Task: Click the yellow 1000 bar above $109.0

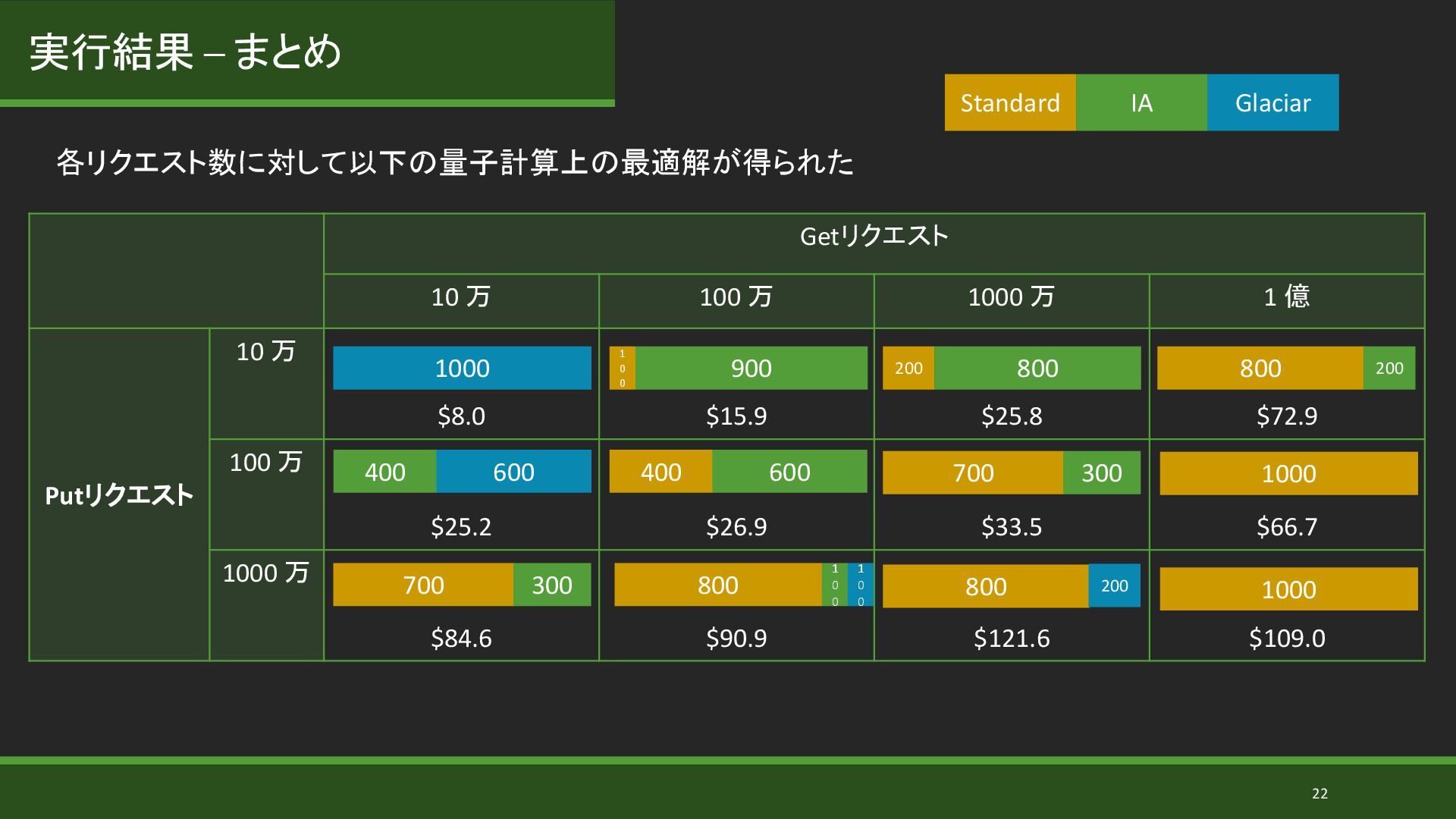Action: coord(1288,589)
